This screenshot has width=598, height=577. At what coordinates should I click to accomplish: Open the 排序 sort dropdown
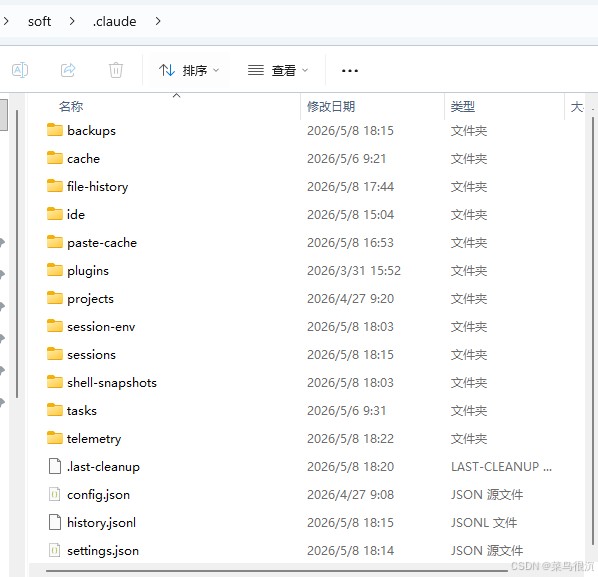(189, 70)
